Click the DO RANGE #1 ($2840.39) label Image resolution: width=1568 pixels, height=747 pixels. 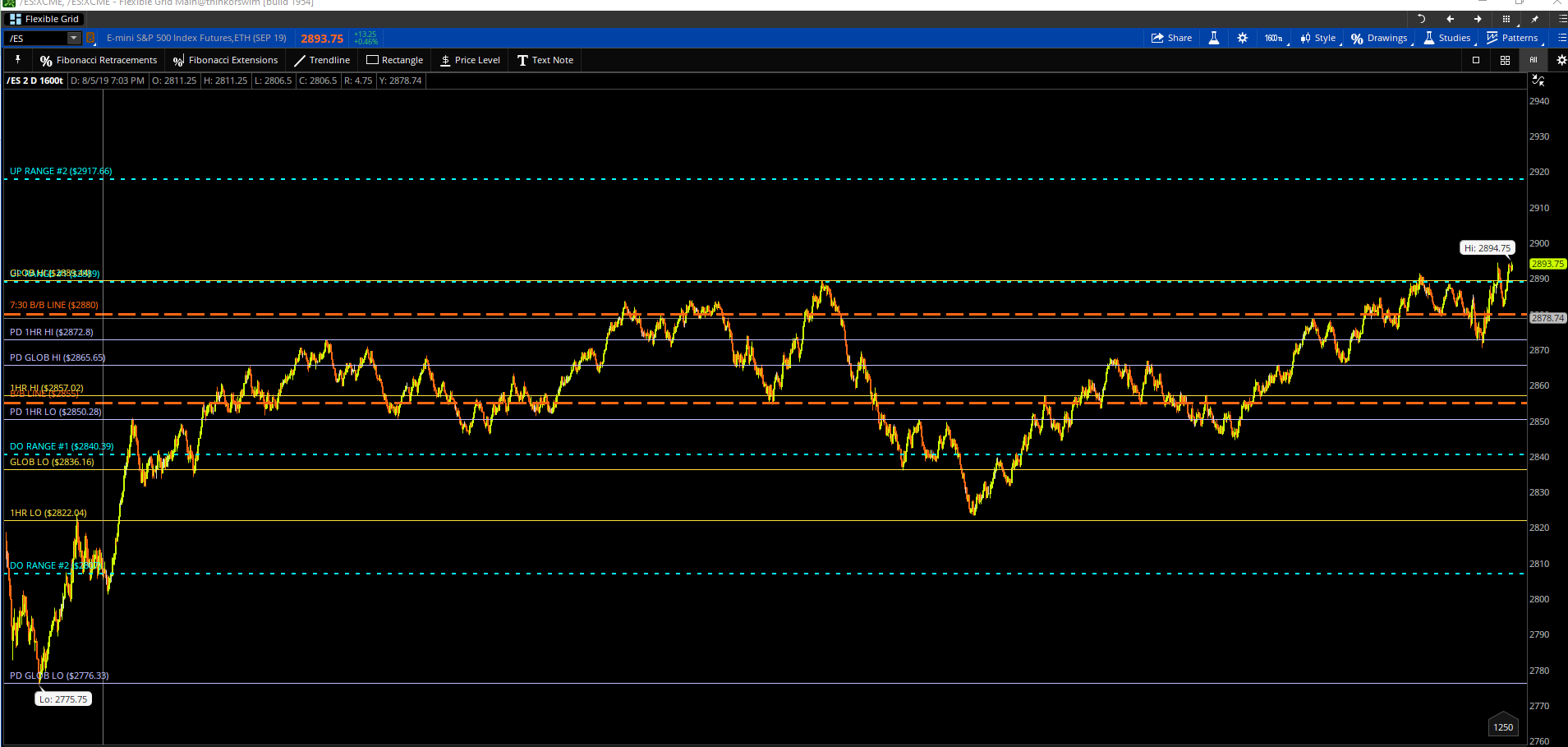(x=62, y=446)
